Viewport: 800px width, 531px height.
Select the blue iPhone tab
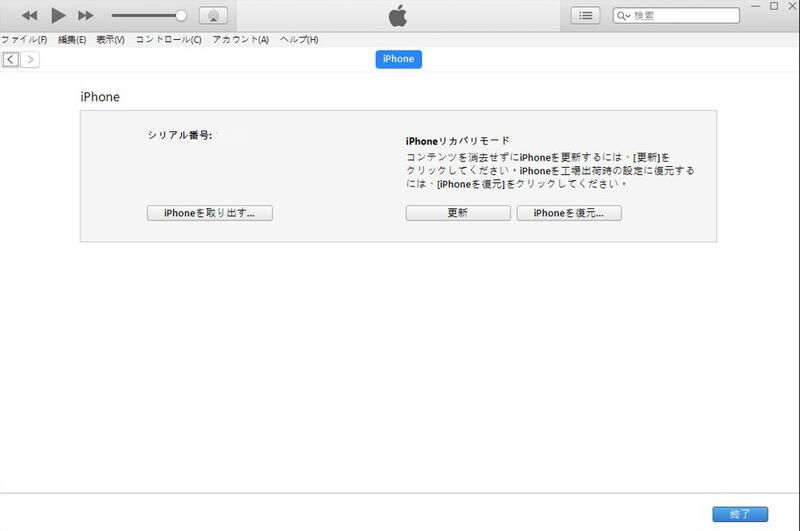click(398, 59)
